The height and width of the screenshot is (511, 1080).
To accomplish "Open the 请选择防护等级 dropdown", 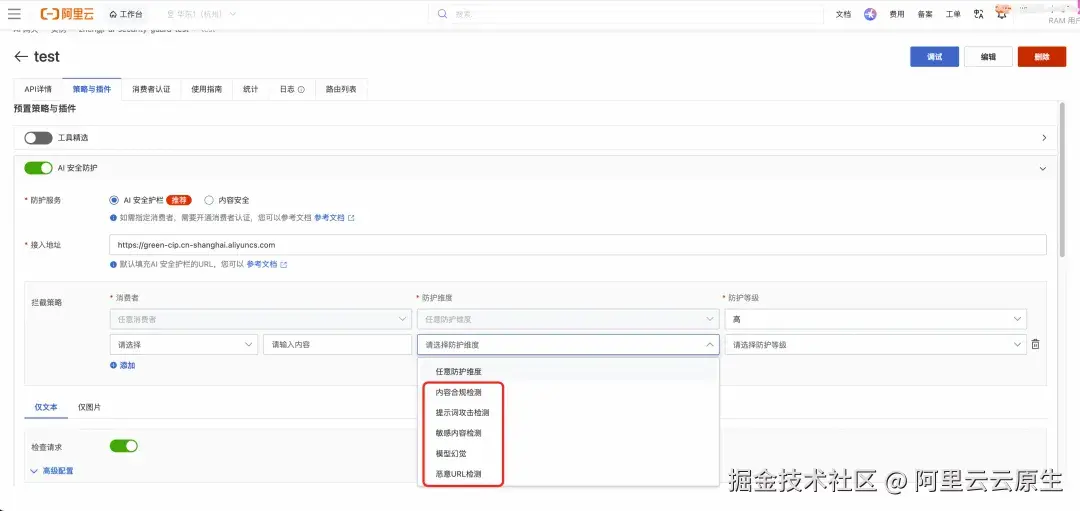I will [875, 344].
